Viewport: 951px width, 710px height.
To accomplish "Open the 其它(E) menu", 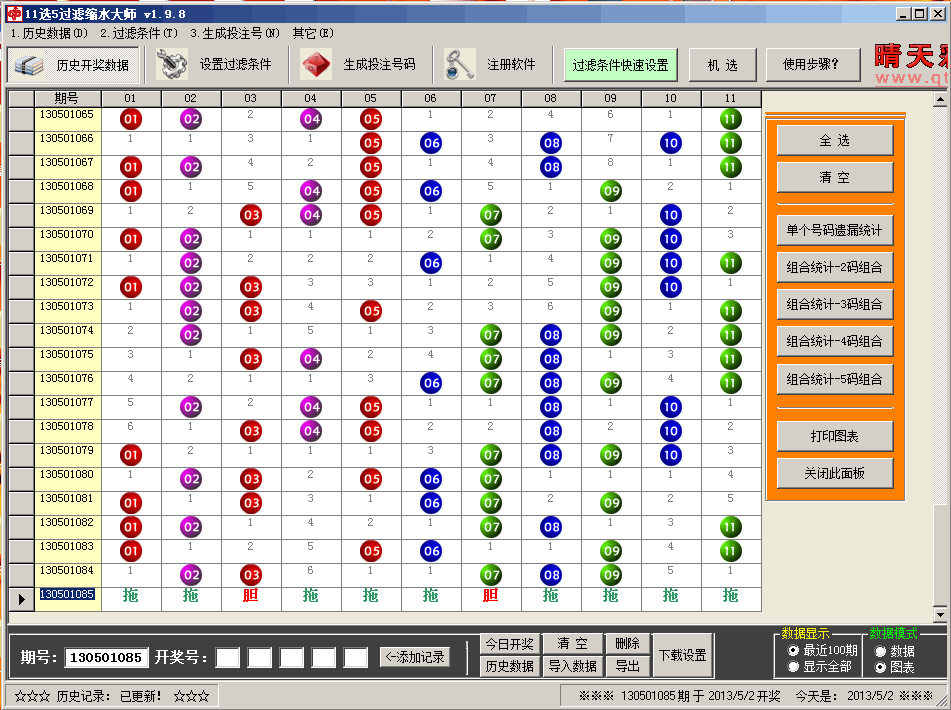I will (313, 33).
